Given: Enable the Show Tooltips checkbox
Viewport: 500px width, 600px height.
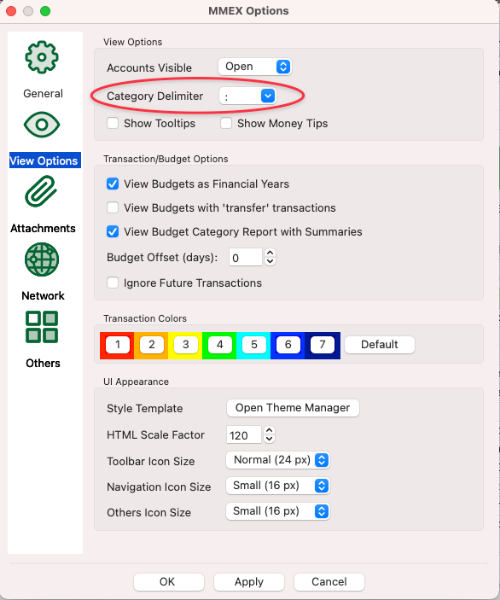Looking at the screenshot, I should (112, 123).
